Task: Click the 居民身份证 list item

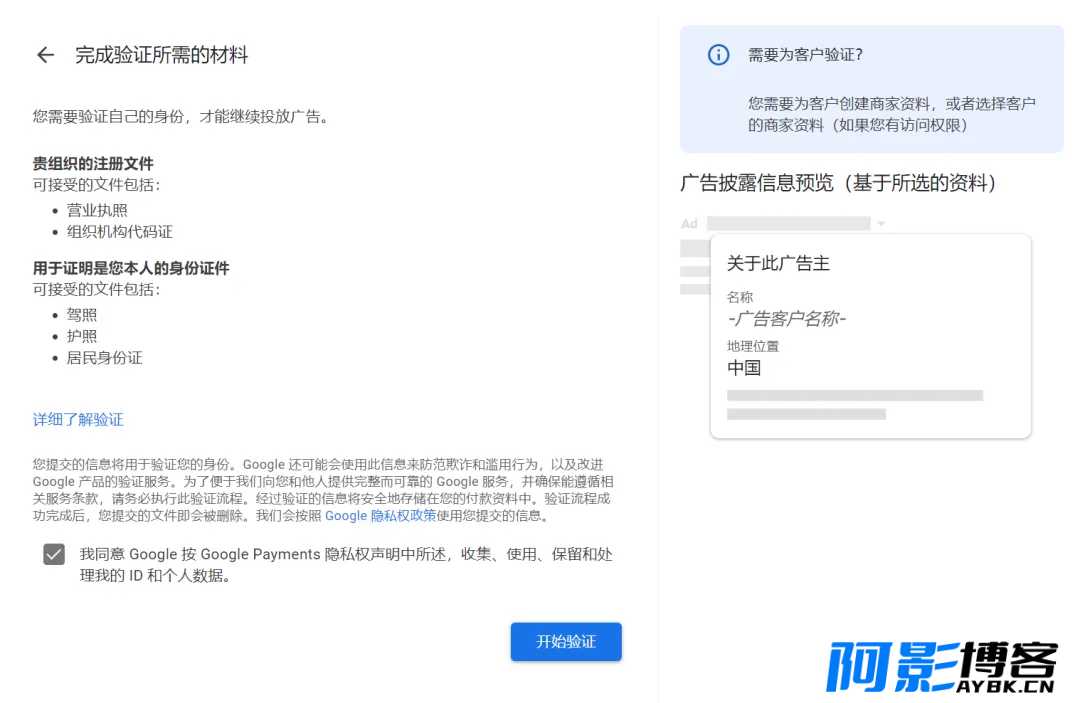Action: click(x=104, y=357)
